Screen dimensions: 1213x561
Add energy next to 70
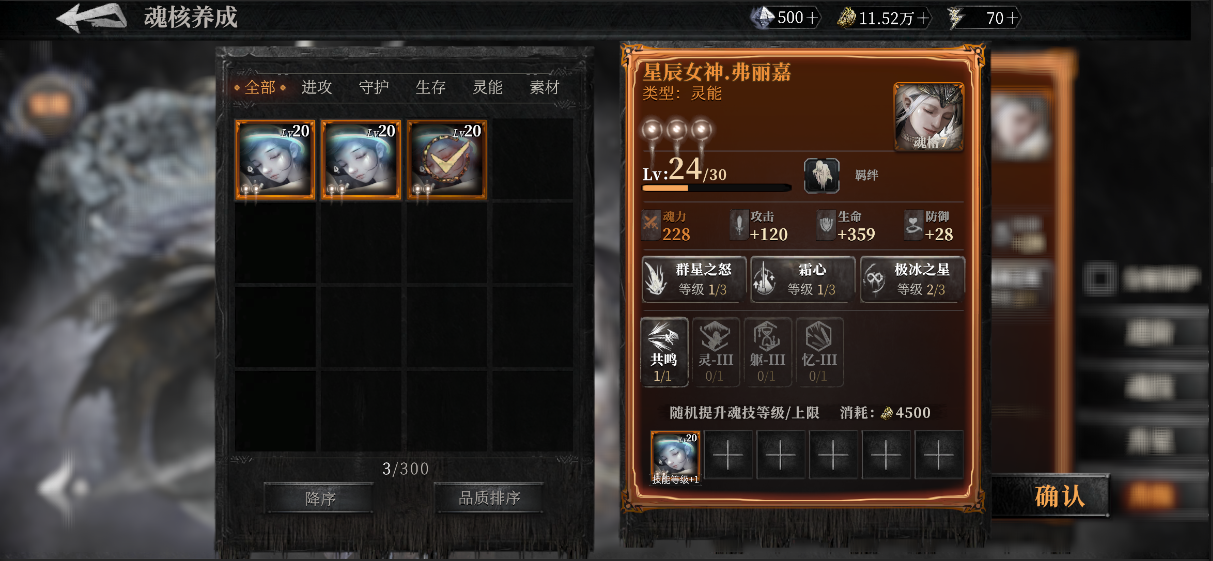[1013, 18]
